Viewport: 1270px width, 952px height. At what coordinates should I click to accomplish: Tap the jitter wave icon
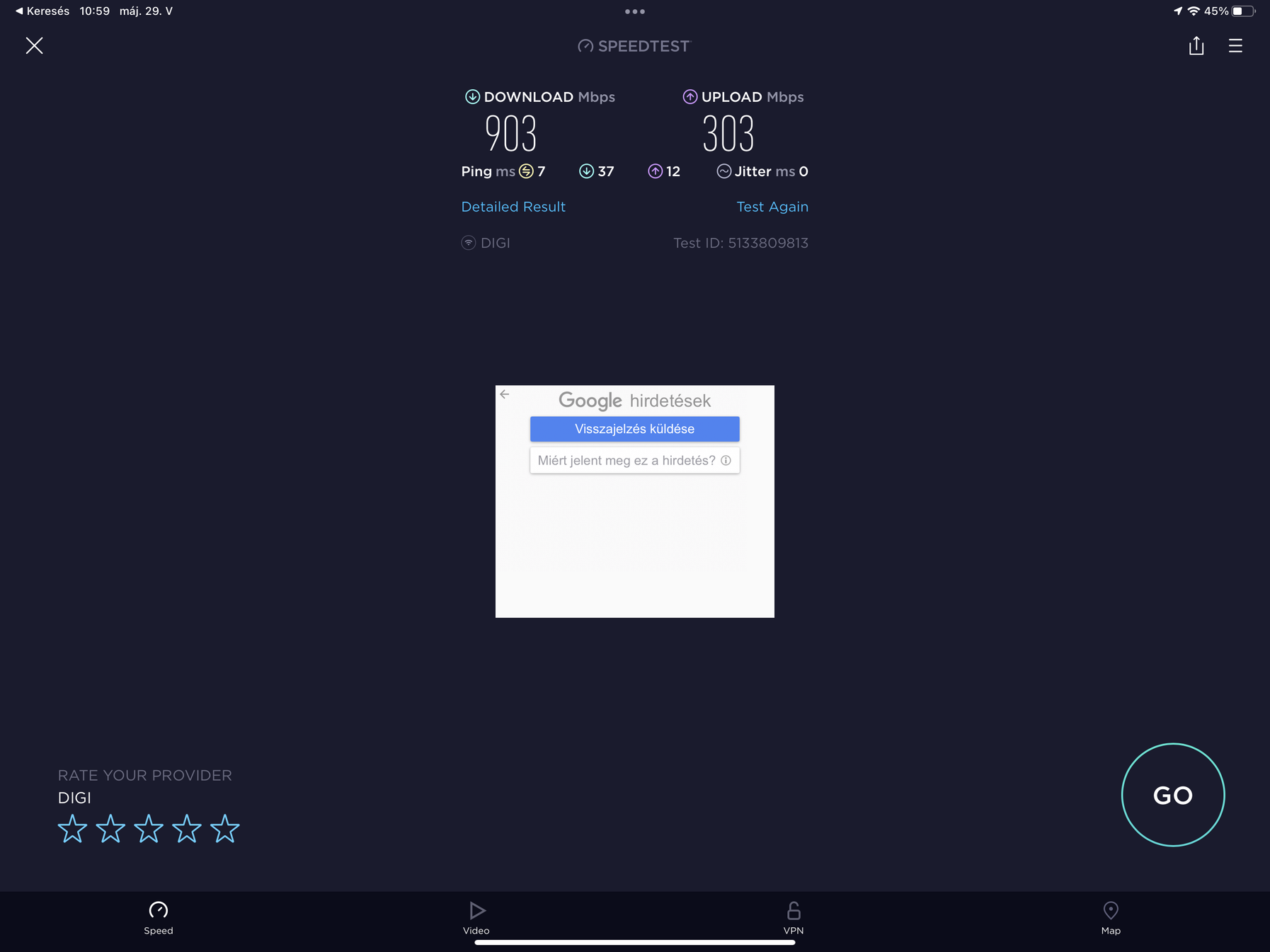(x=723, y=171)
